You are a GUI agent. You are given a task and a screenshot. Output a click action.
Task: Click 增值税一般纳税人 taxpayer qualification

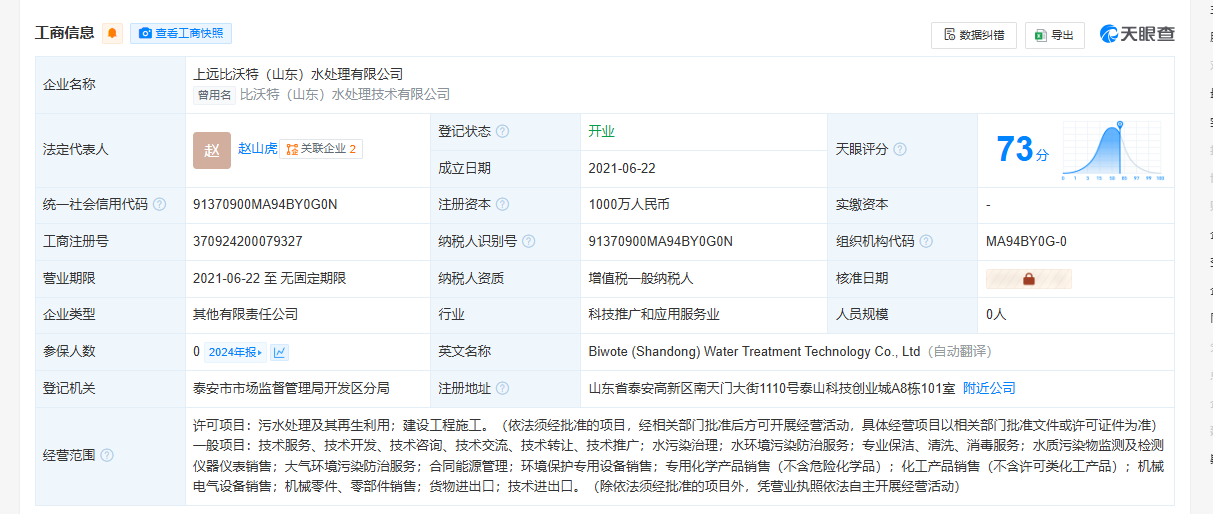(641, 278)
